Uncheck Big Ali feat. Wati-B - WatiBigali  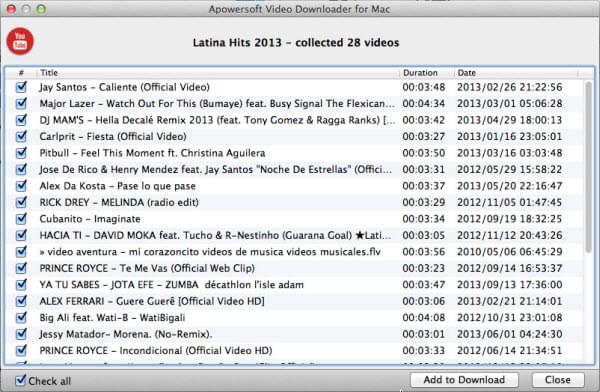pyautogui.click(x=21, y=318)
